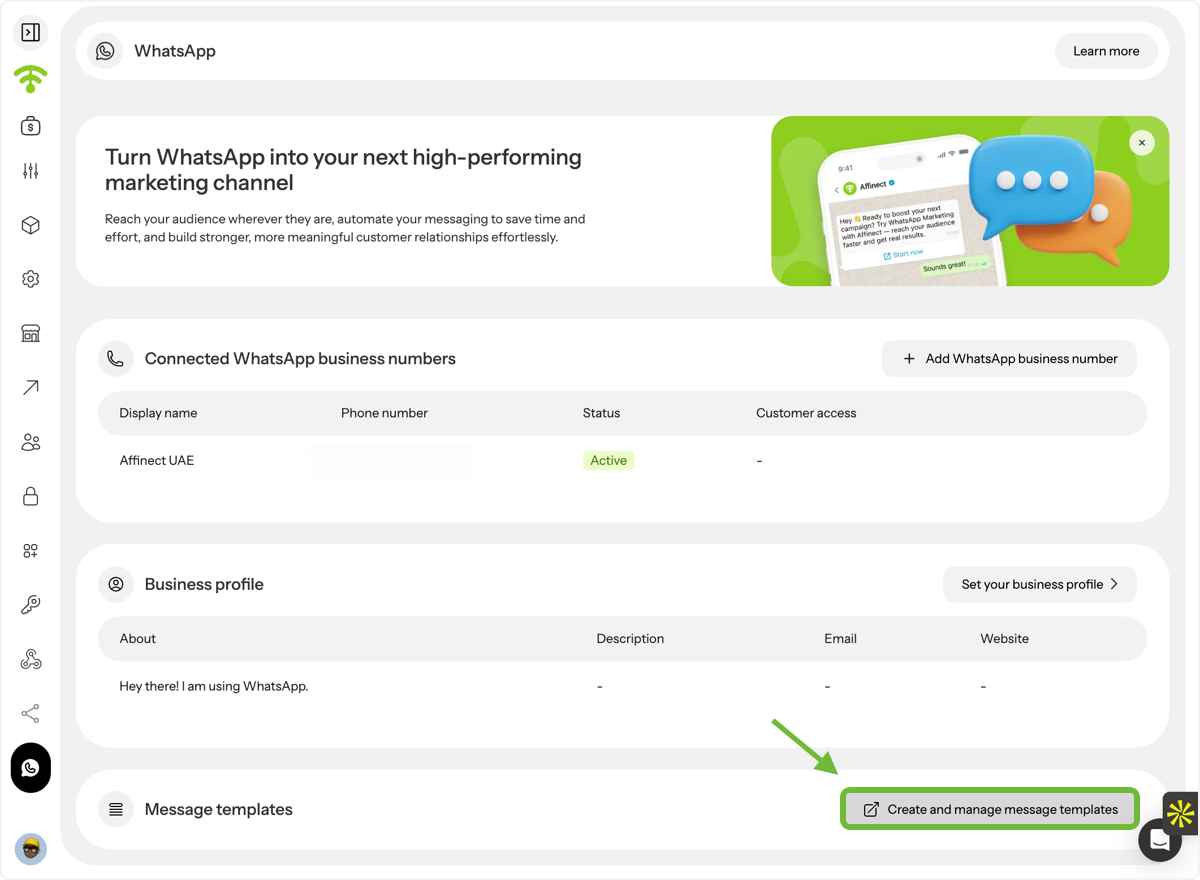1200x880 pixels.
Task: Click the Description column header
Action: click(x=630, y=638)
